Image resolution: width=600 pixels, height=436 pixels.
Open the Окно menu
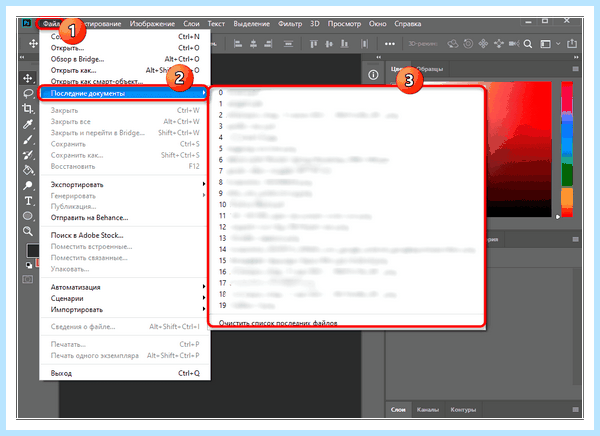(x=377, y=24)
